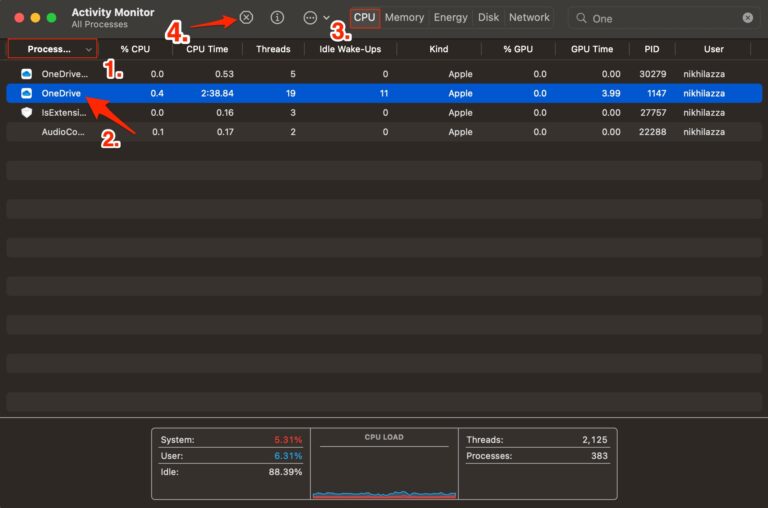Image resolution: width=768 pixels, height=508 pixels.
Task: Click the CPU Load graph
Action: (x=384, y=470)
